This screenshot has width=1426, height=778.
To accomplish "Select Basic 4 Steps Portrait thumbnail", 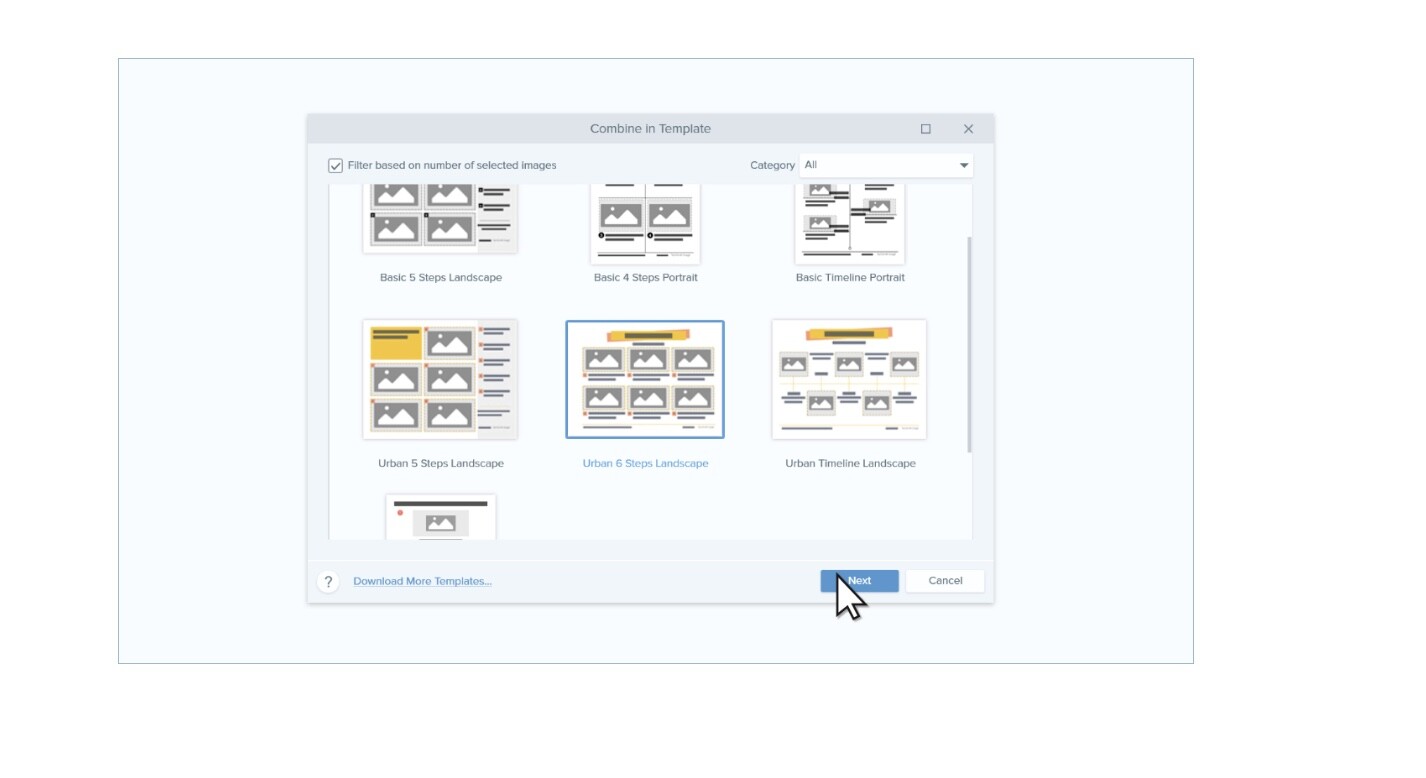I will click(645, 223).
